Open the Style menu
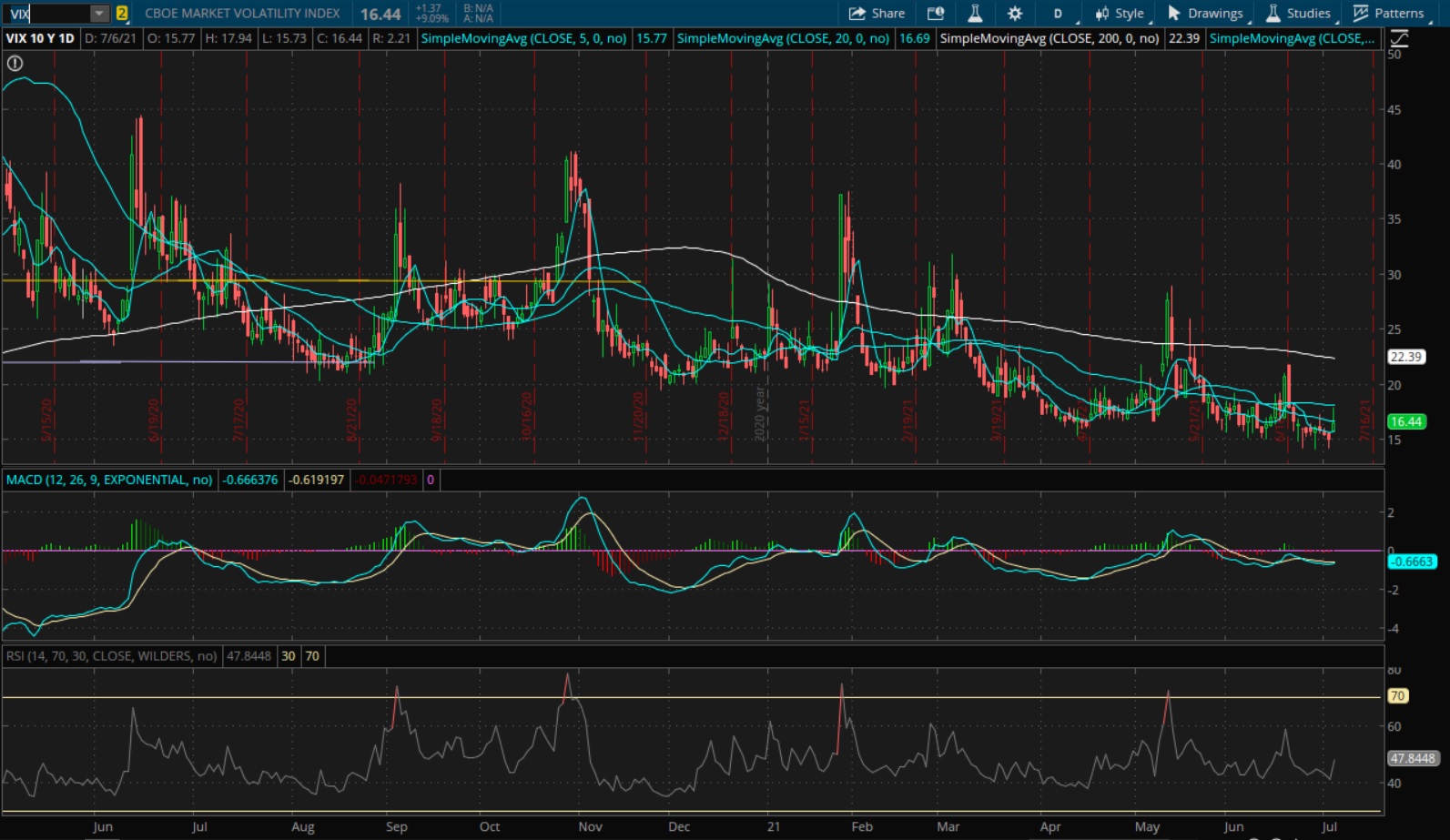This screenshot has width=1450, height=840. click(1120, 14)
